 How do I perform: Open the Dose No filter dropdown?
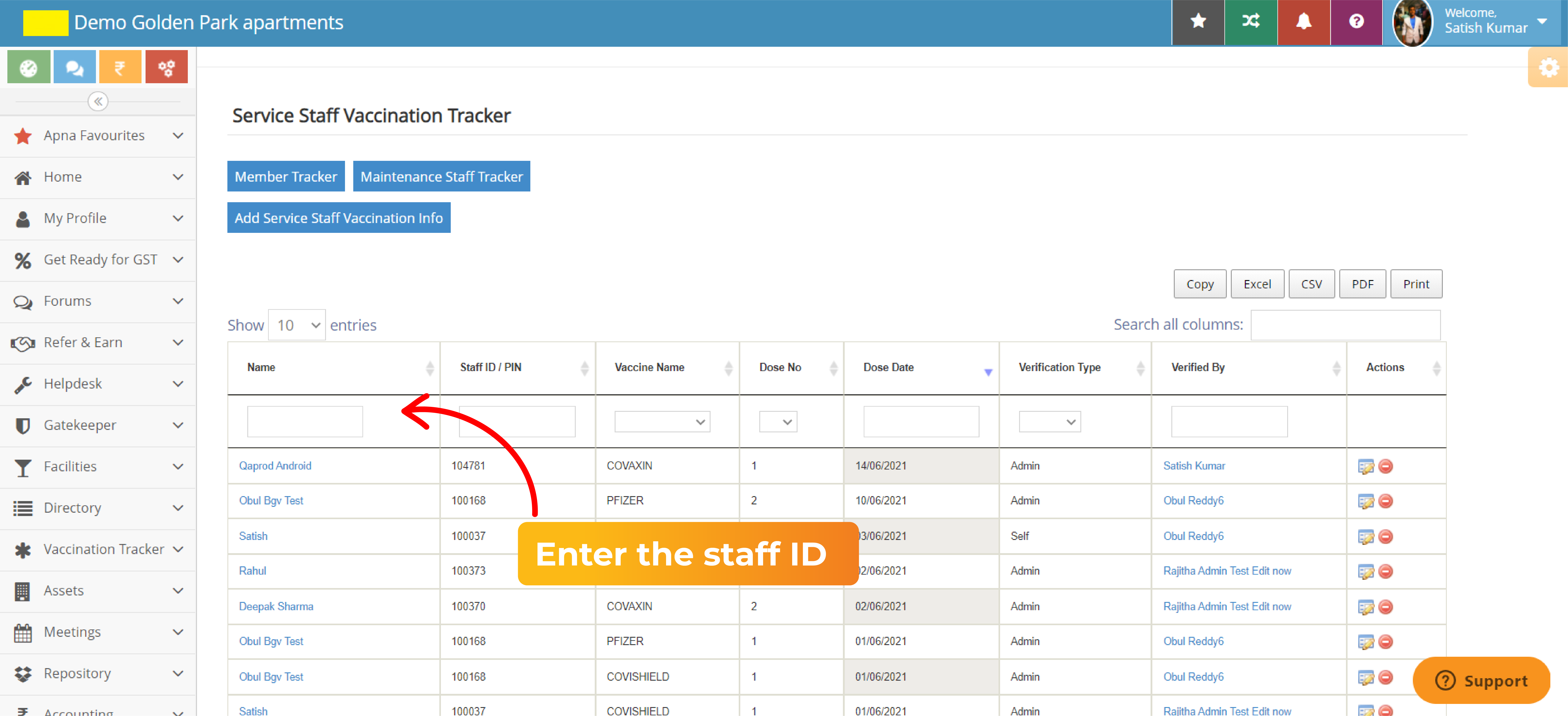pos(778,421)
